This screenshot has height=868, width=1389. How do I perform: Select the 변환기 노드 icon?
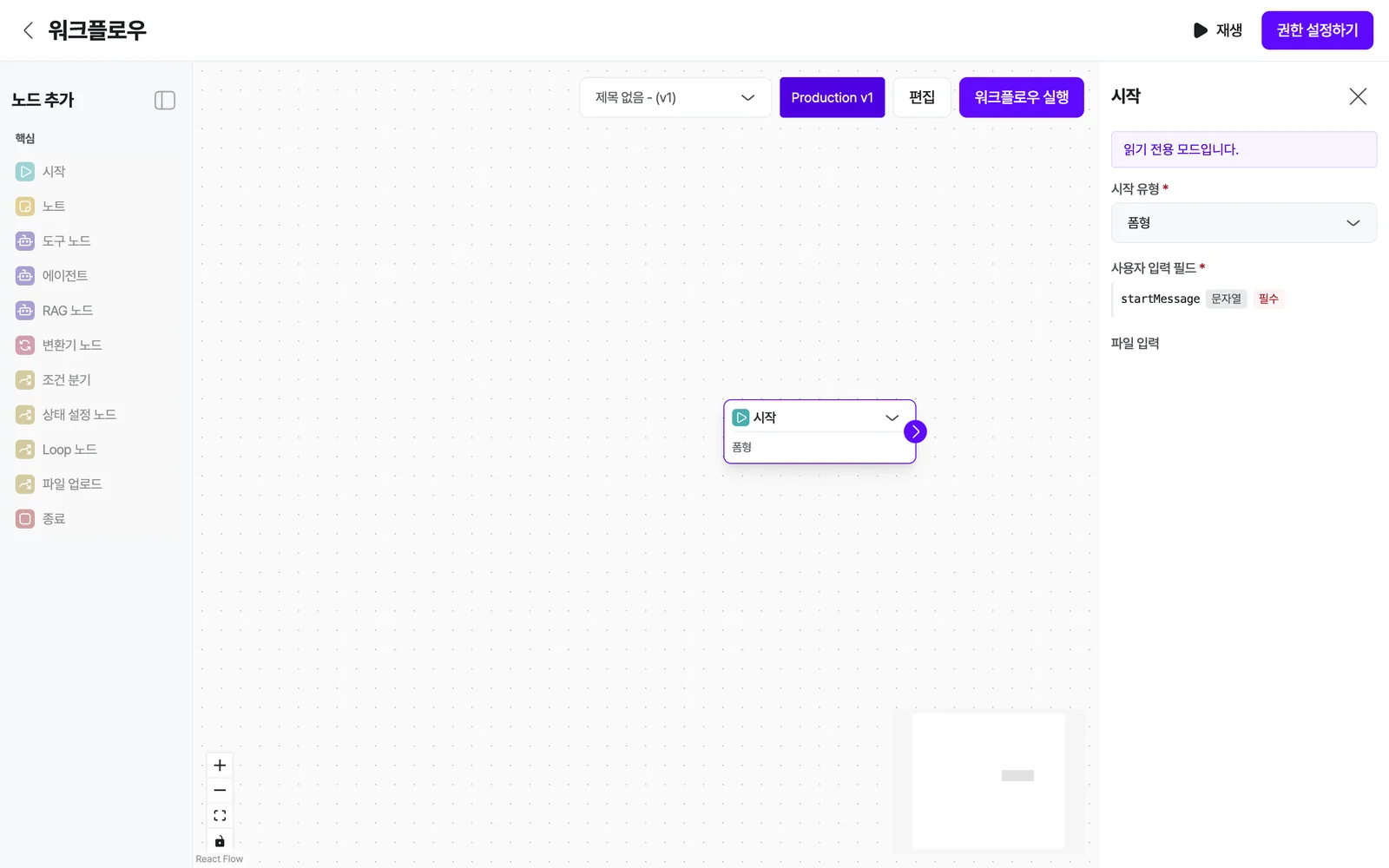[x=25, y=345]
